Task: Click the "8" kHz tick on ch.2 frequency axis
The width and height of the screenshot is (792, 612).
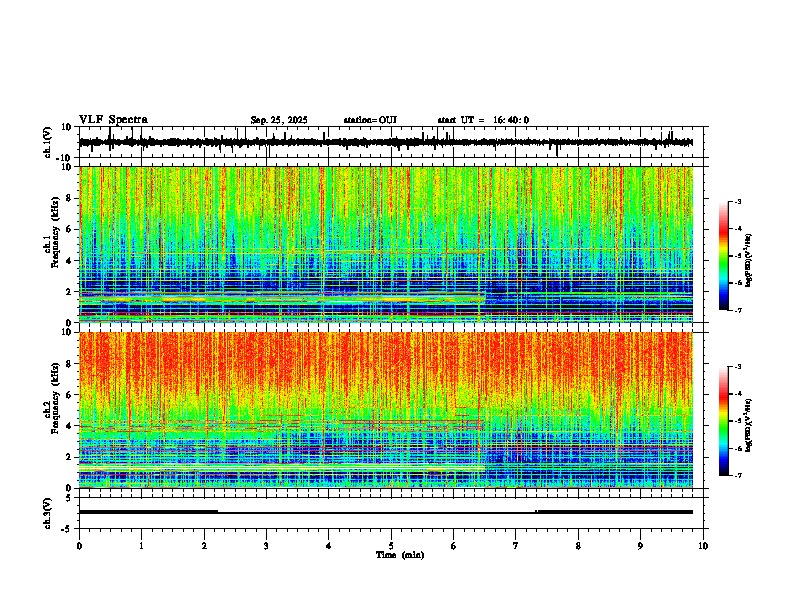Action: tap(69, 364)
